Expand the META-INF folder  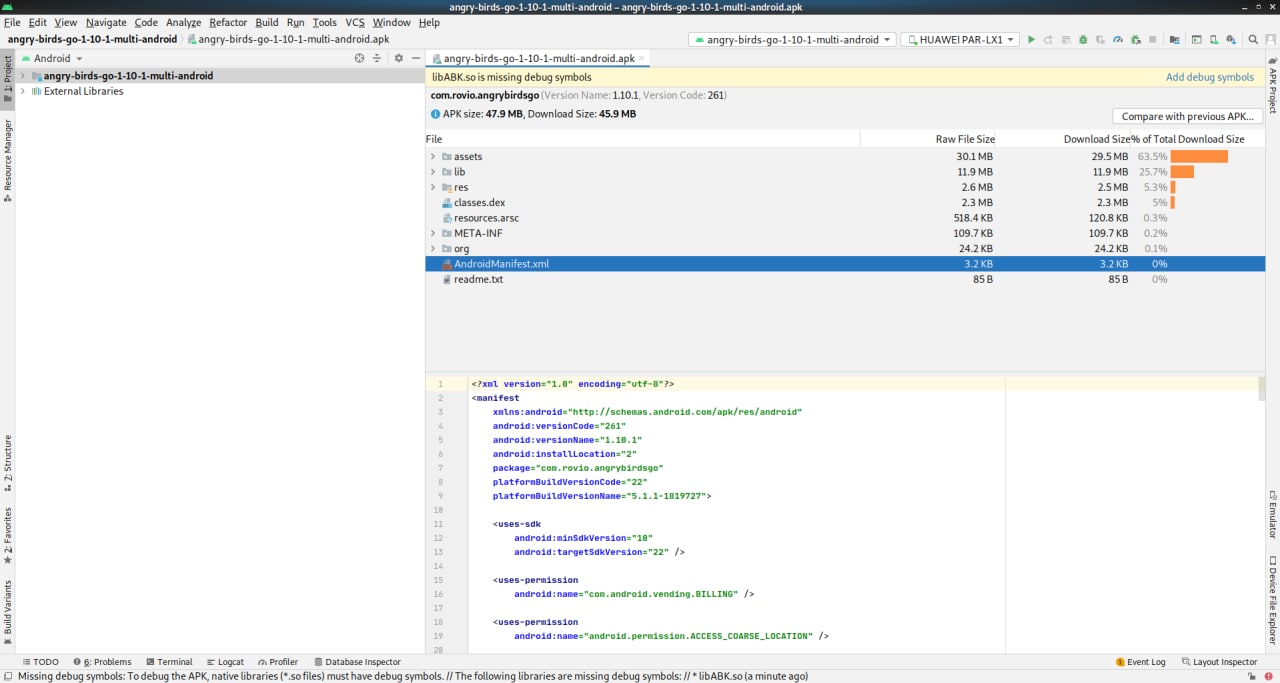[433, 233]
